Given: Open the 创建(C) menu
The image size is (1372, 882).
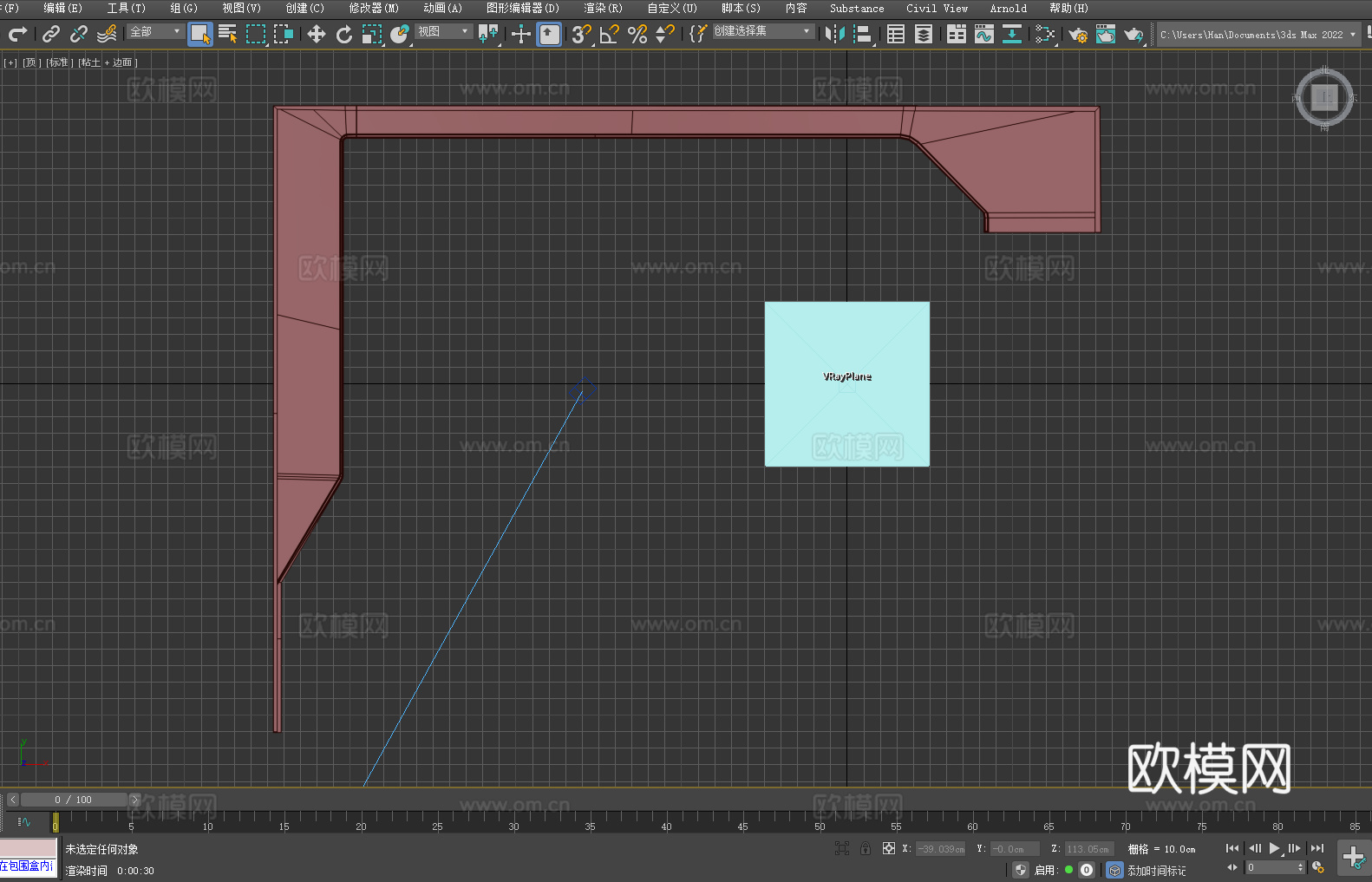Looking at the screenshot, I should click(305, 8).
